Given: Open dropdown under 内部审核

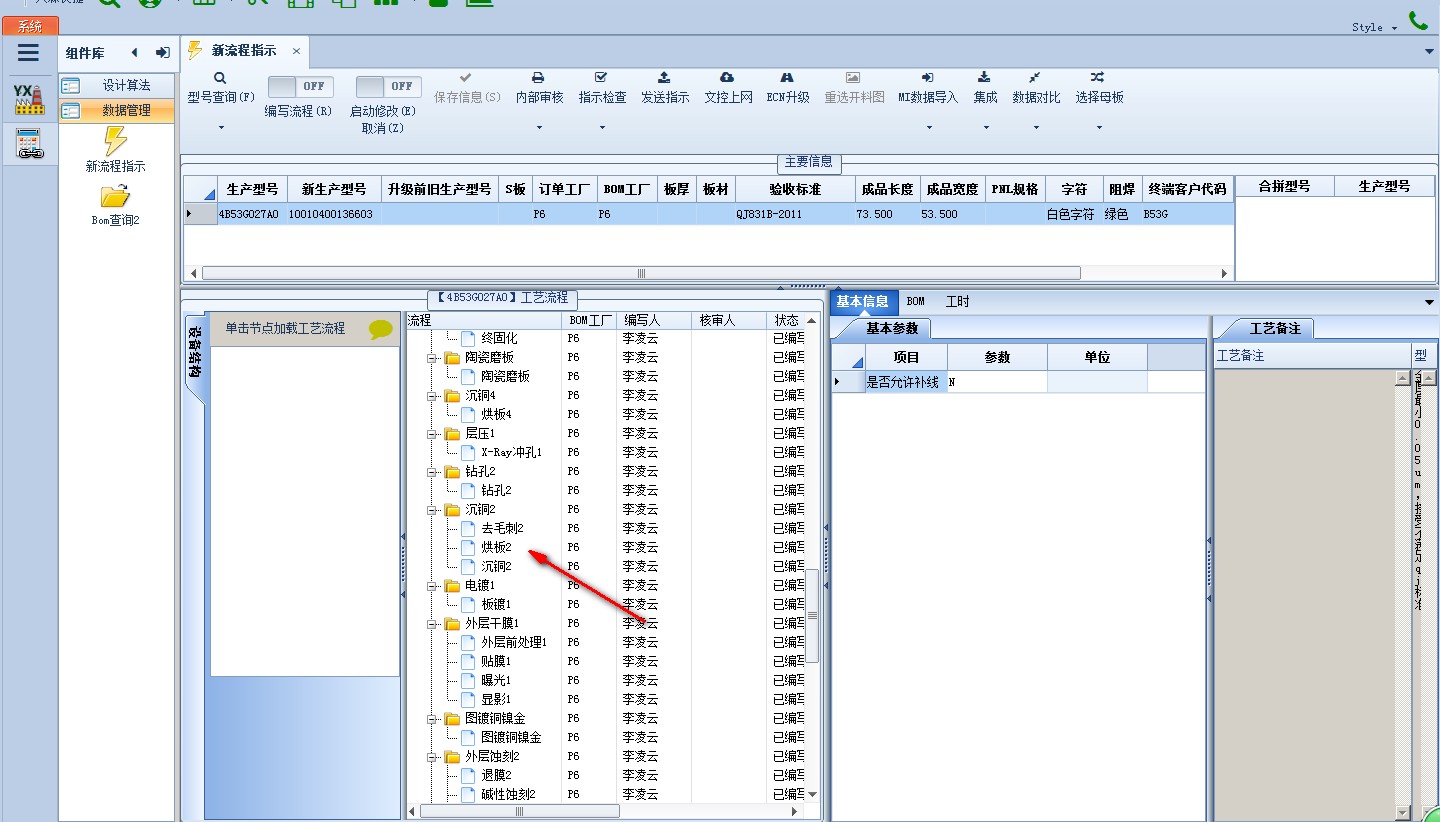Looking at the screenshot, I should [539, 128].
